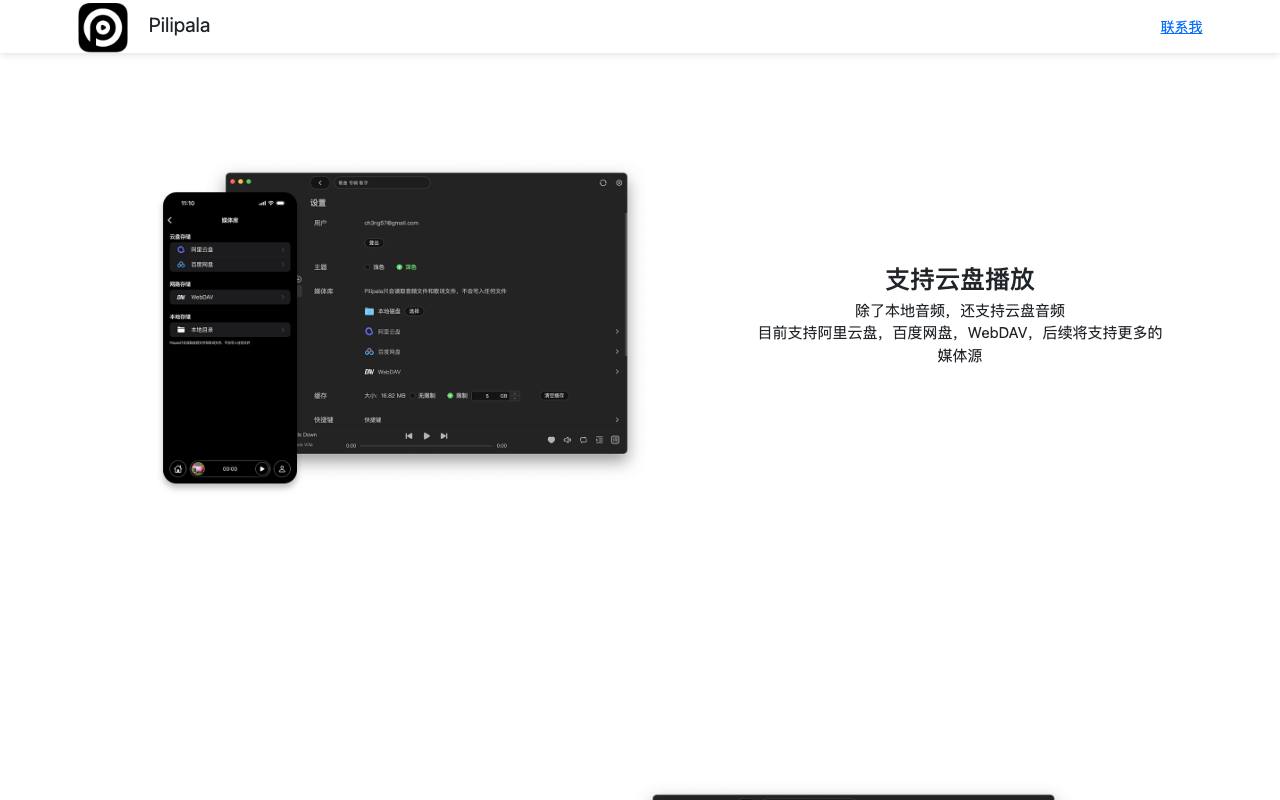Click the previous track button in desktop player

coord(408,436)
